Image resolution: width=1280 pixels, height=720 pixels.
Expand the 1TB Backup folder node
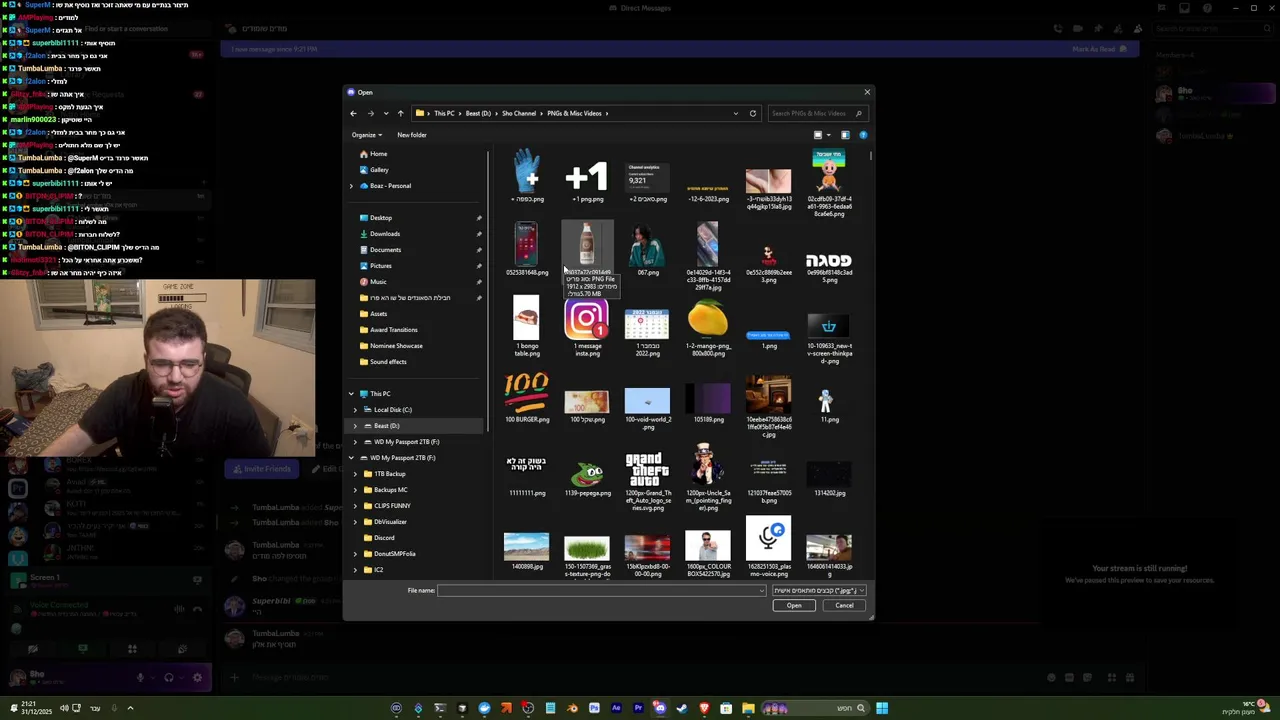coord(355,474)
